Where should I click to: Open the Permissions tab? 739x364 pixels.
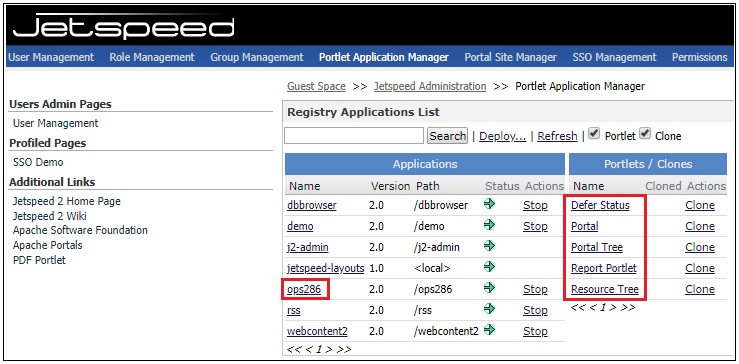click(699, 58)
